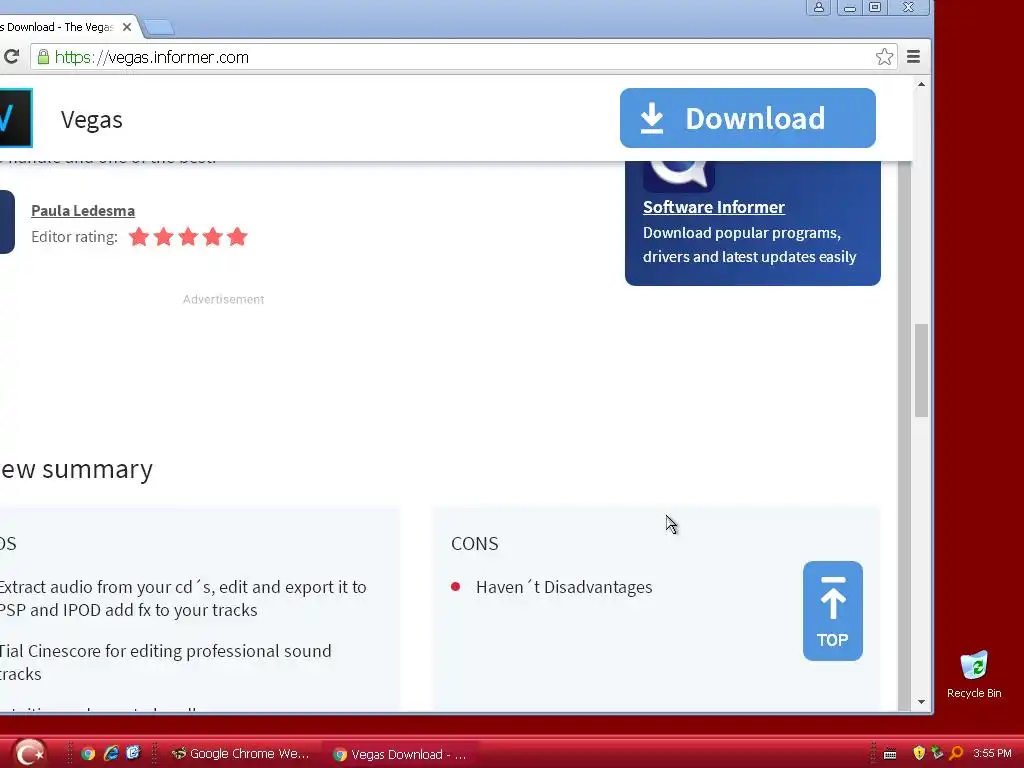Click the Software Informer logo image
The image size is (1024, 768).
click(679, 174)
